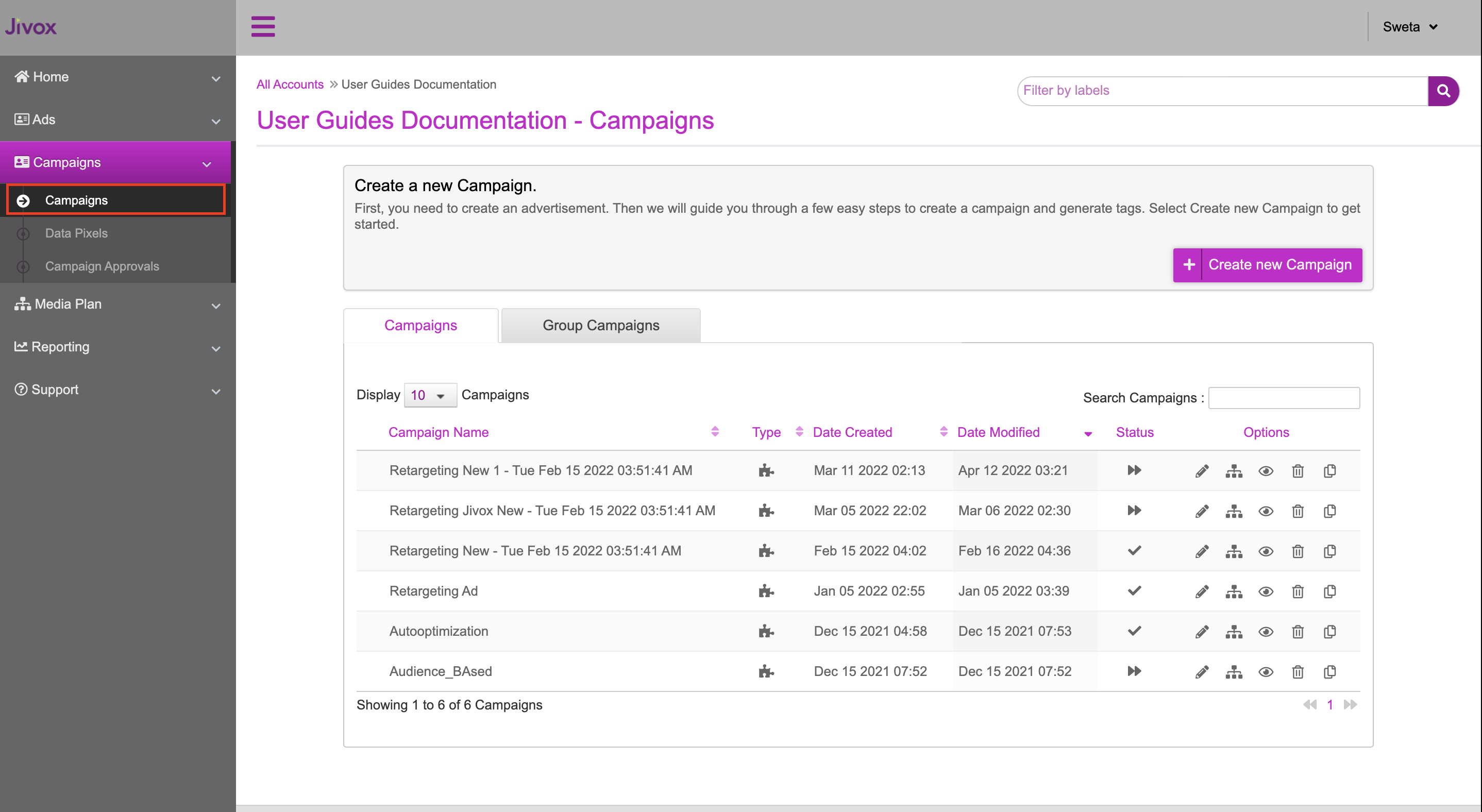The image size is (1482, 812).
Task: Open the Sweta user account dropdown
Action: click(1409, 27)
